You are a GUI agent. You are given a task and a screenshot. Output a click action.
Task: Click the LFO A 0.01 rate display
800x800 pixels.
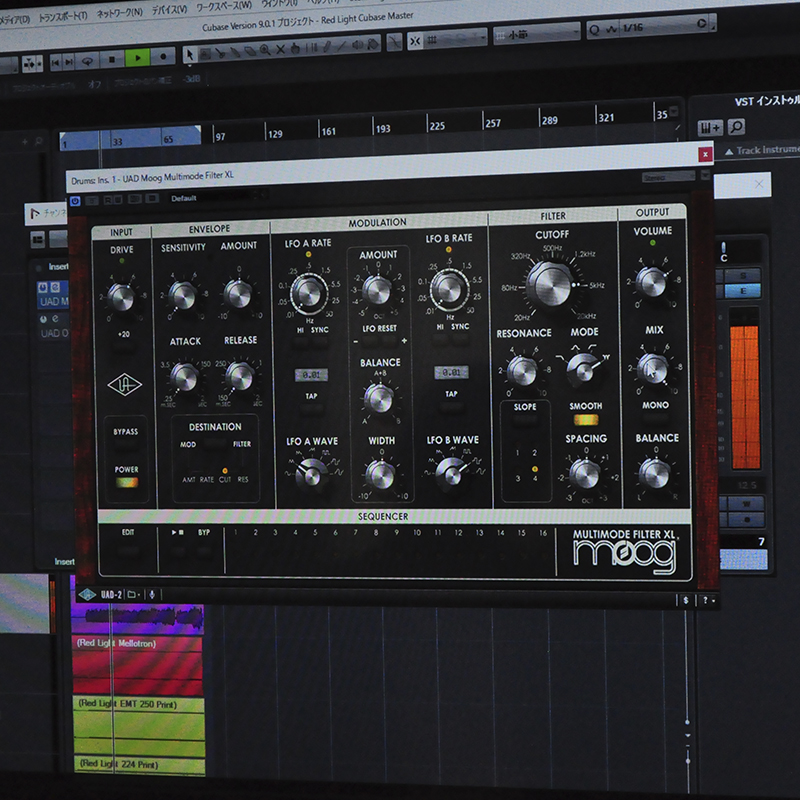311,375
